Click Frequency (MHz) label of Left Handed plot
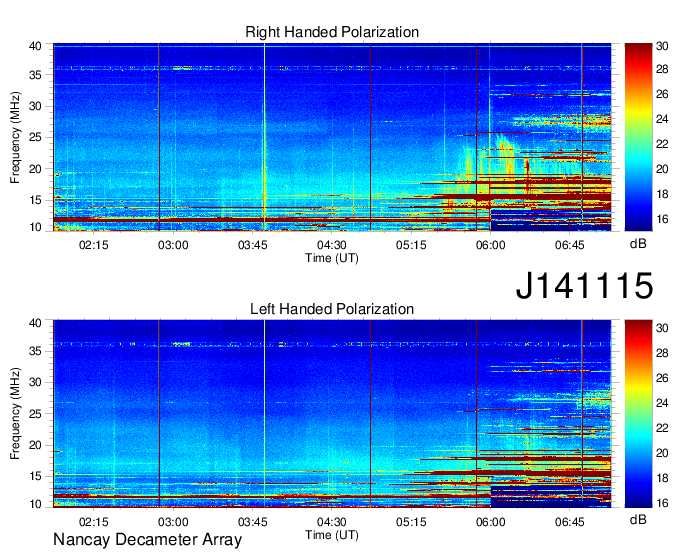The width and height of the screenshot is (680, 552). coord(15,414)
